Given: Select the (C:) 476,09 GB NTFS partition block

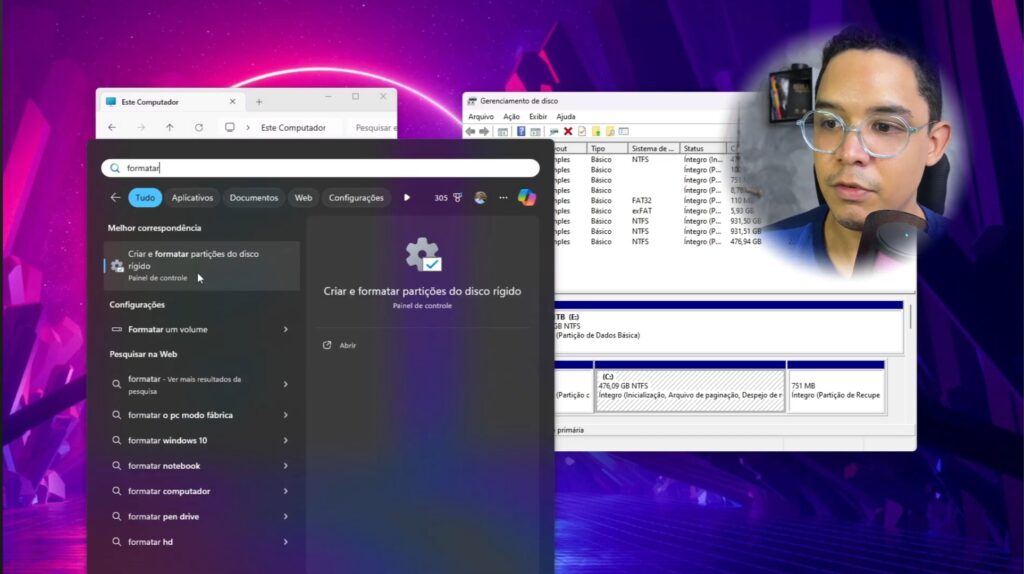Looking at the screenshot, I should [x=689, y=390].
